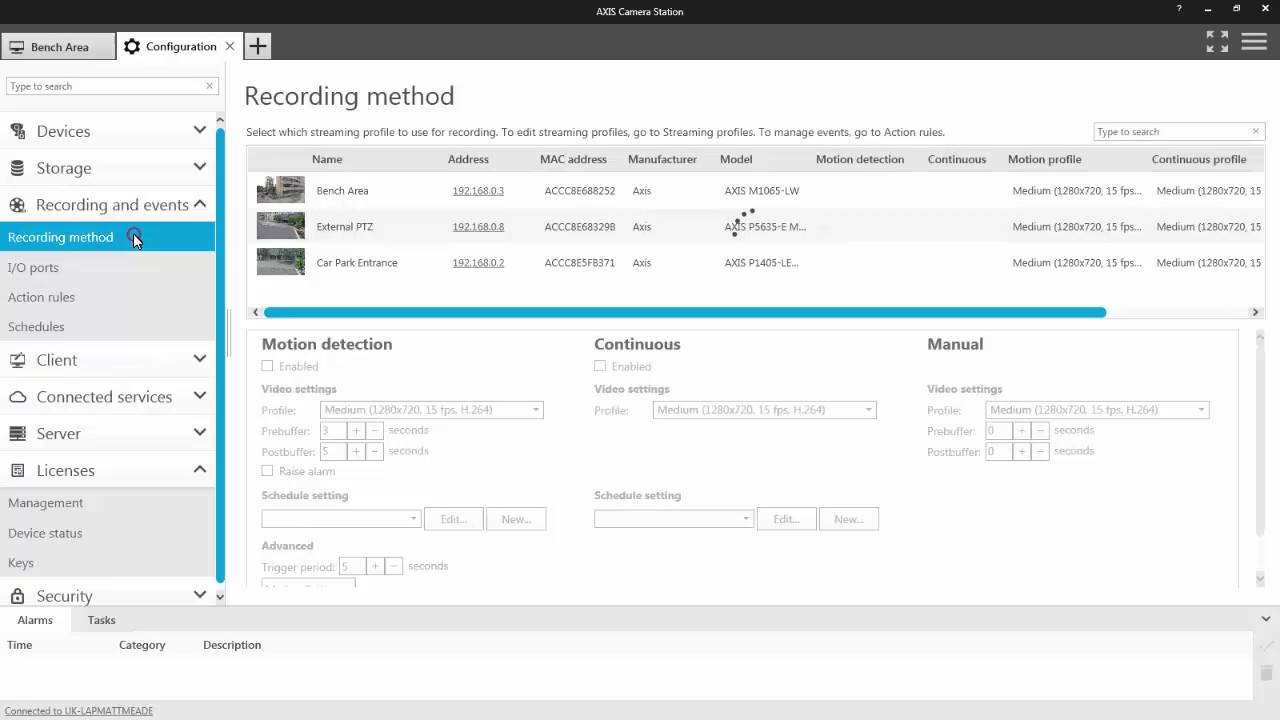This screenshot has height=720, width=1280.
Task: Select the Car Park Entrance camera thumbnail
Action: pos(280,262)
